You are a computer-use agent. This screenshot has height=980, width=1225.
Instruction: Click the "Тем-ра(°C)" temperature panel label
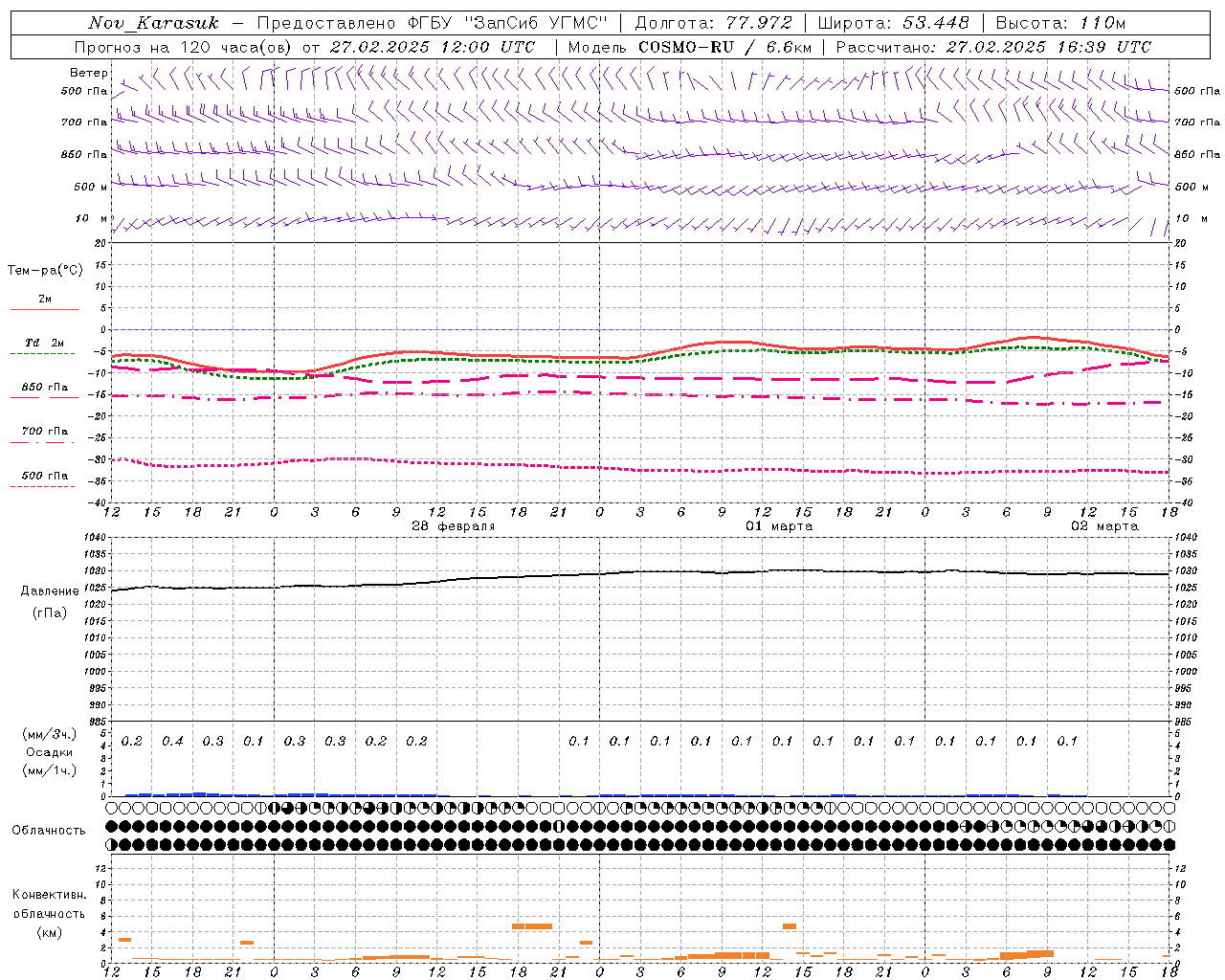[45, 271]
